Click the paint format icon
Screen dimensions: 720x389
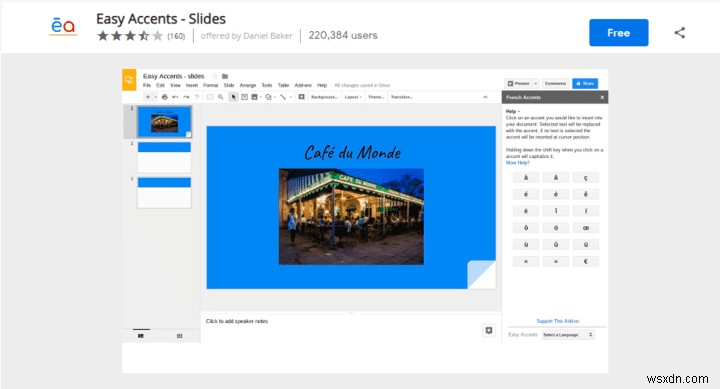197,97
